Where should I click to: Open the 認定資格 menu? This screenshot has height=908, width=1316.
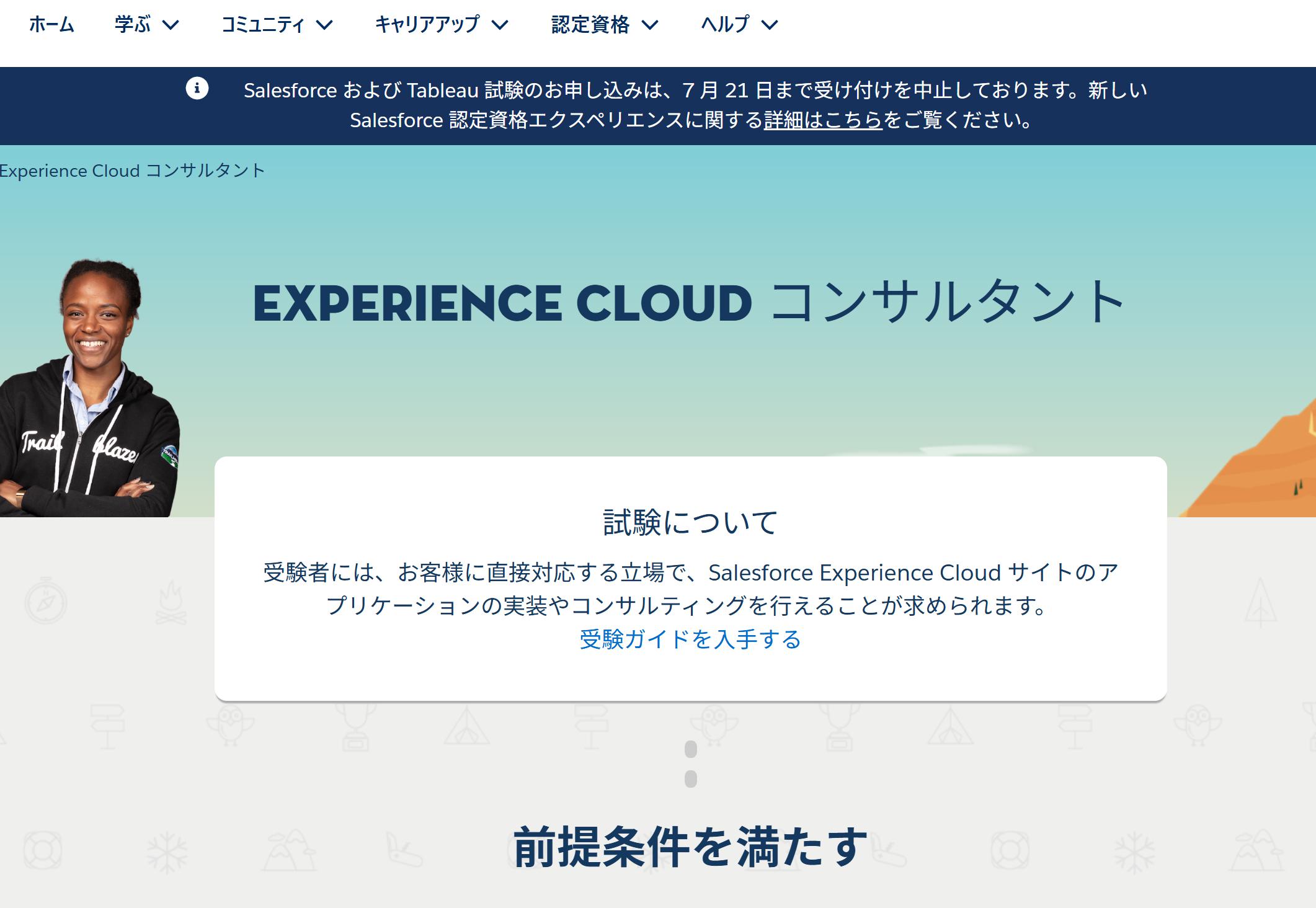tap(590, 25)
